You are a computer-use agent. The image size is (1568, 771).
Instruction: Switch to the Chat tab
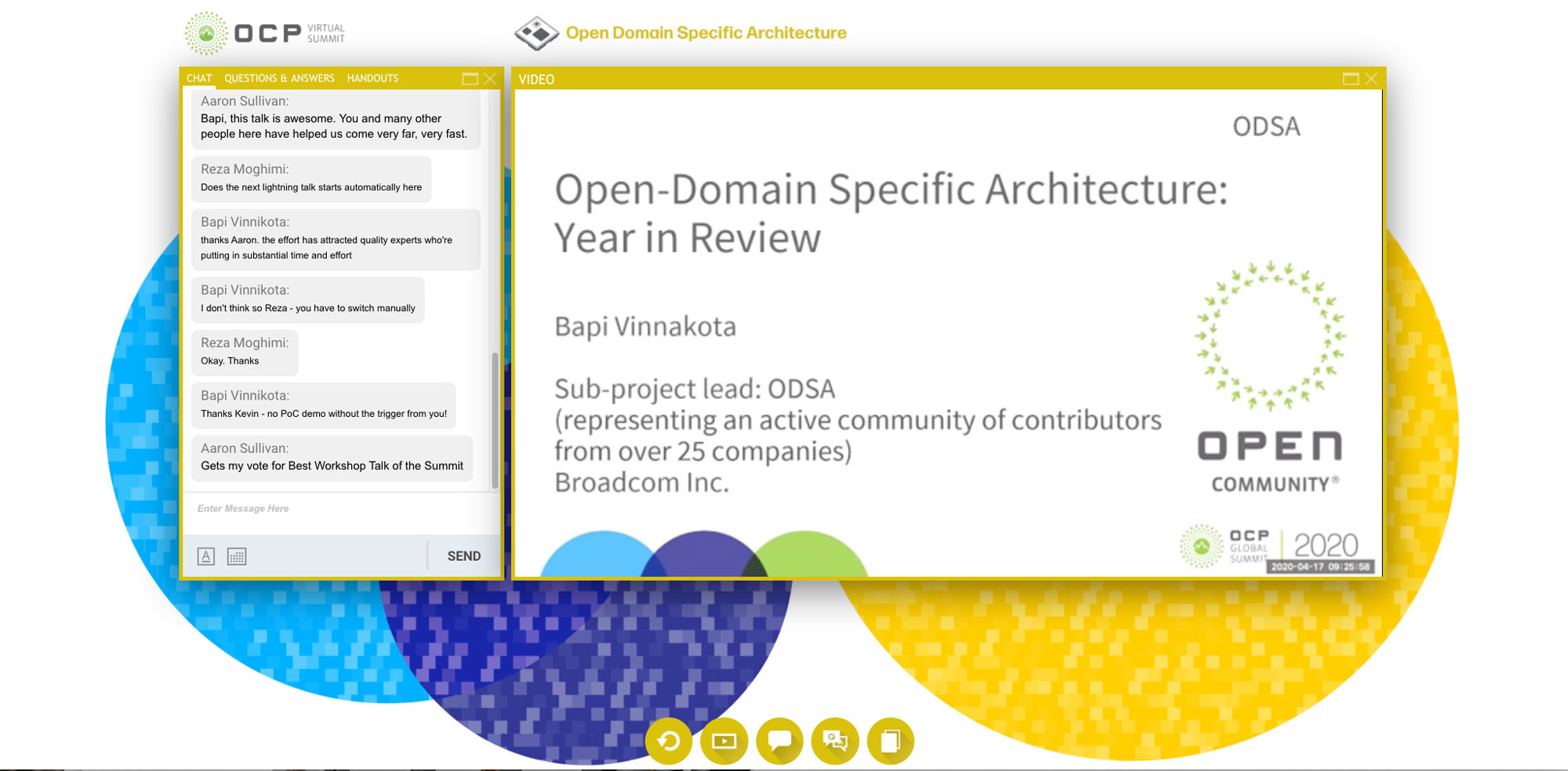(x=199, y=78)
